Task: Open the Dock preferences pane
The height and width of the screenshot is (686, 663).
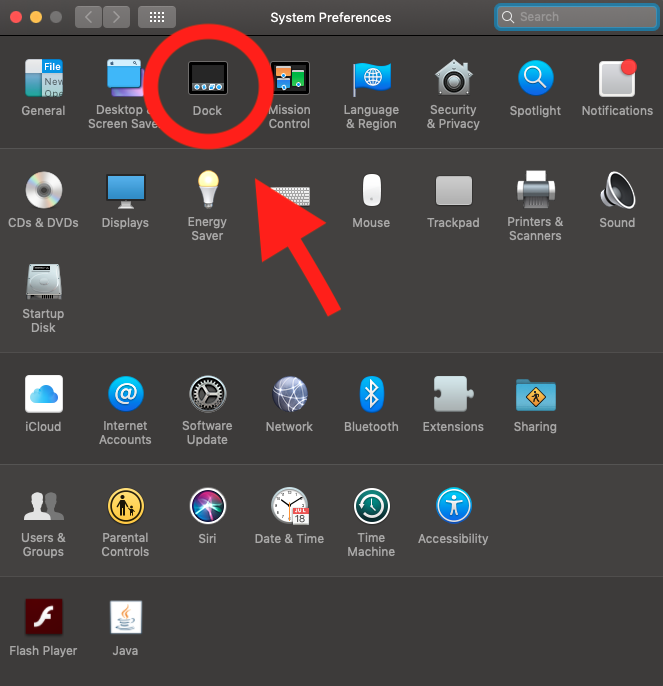Action: 208,81
